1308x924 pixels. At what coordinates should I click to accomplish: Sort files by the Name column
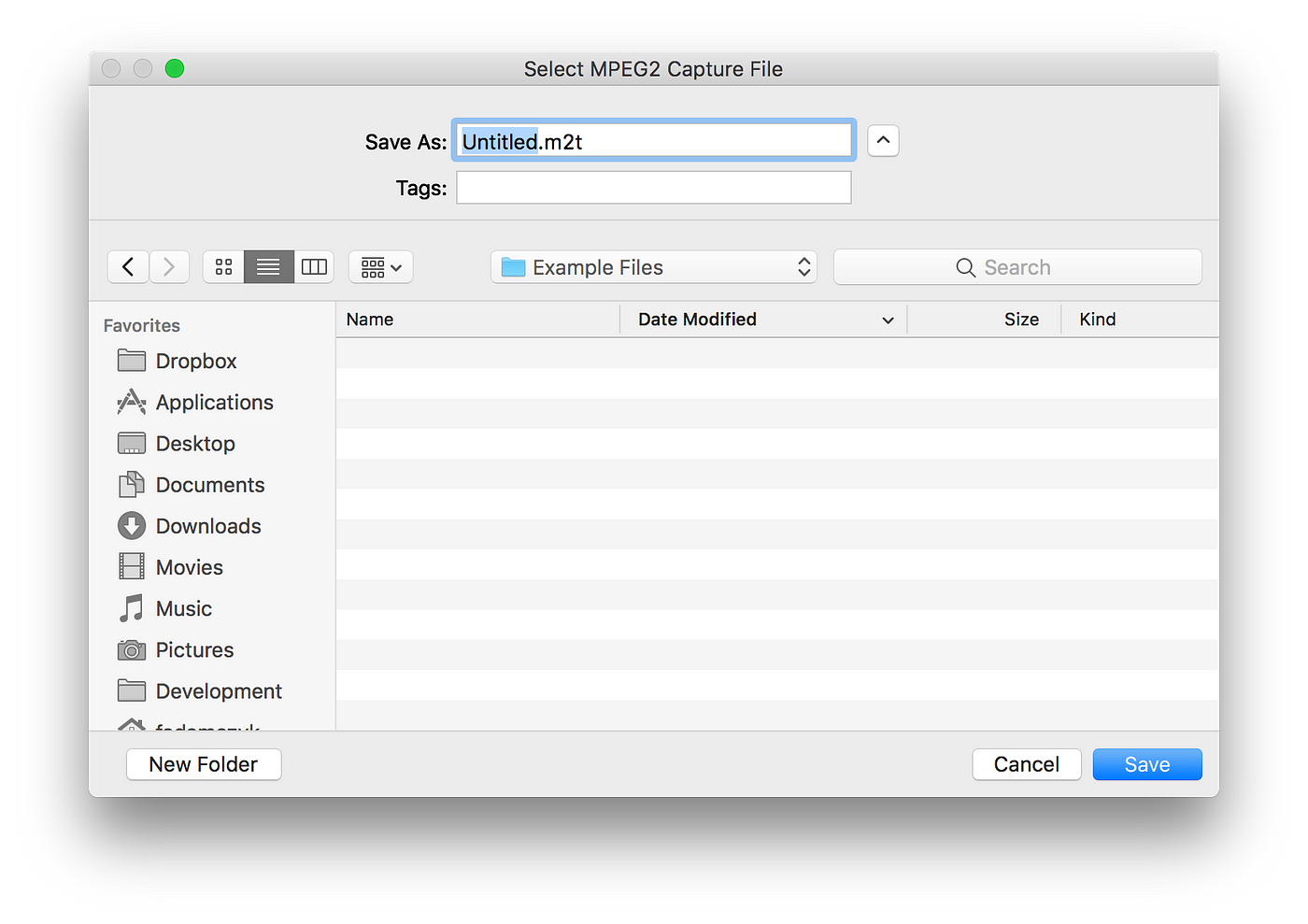[370, 319]
